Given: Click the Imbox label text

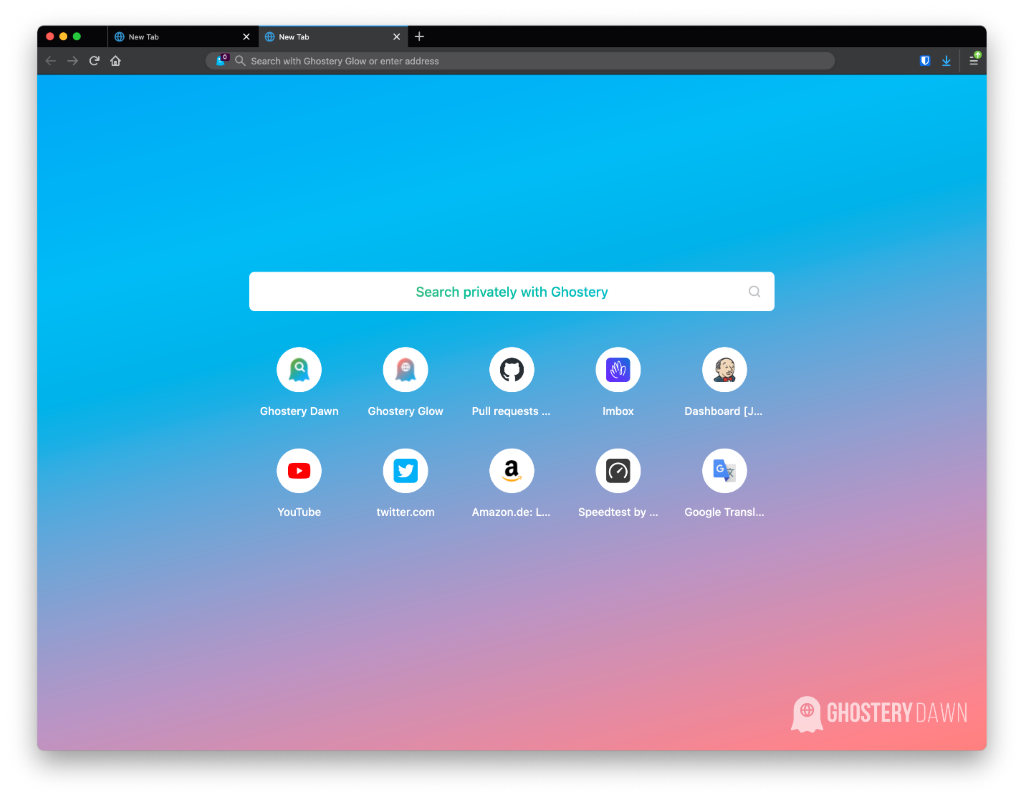Looking at the screenshot, I should click(618, 411).
